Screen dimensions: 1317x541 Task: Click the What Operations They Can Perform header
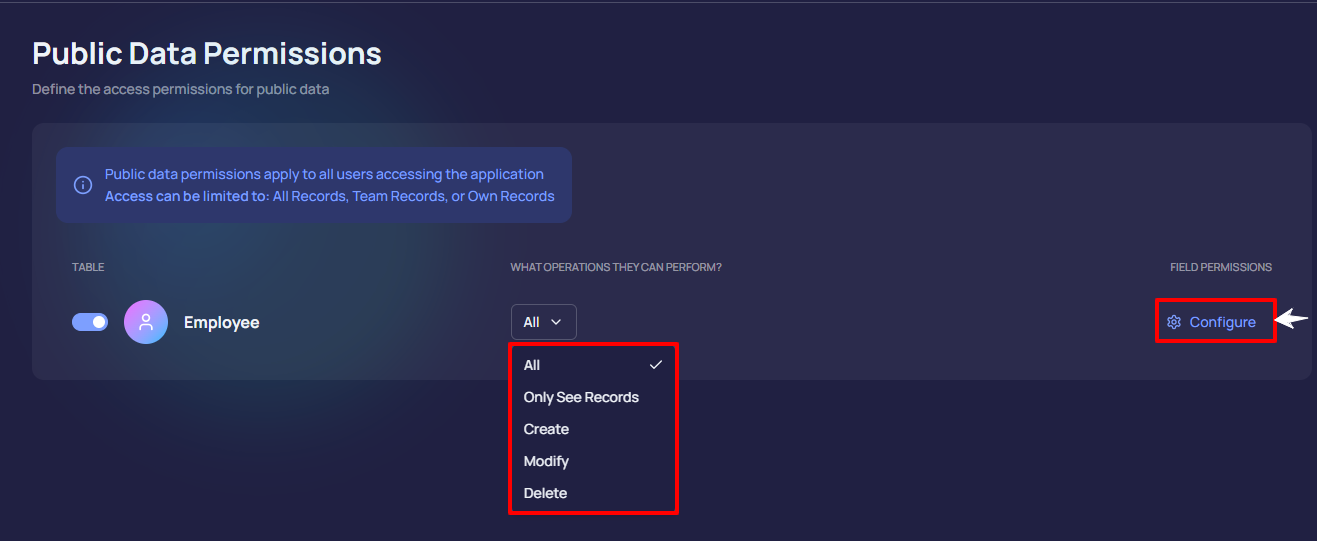616,267
